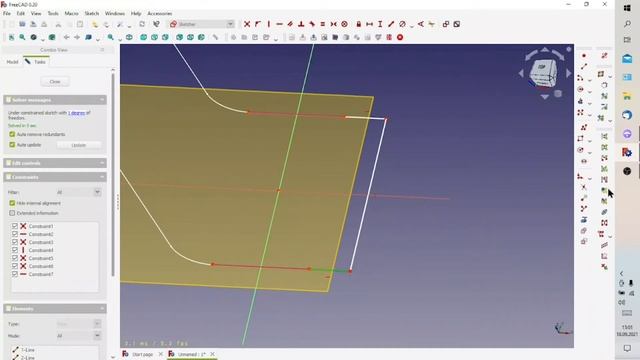The image size is (640, 360).
Task: Click the Close button in Tasks panel
Action: pos(55,82)
